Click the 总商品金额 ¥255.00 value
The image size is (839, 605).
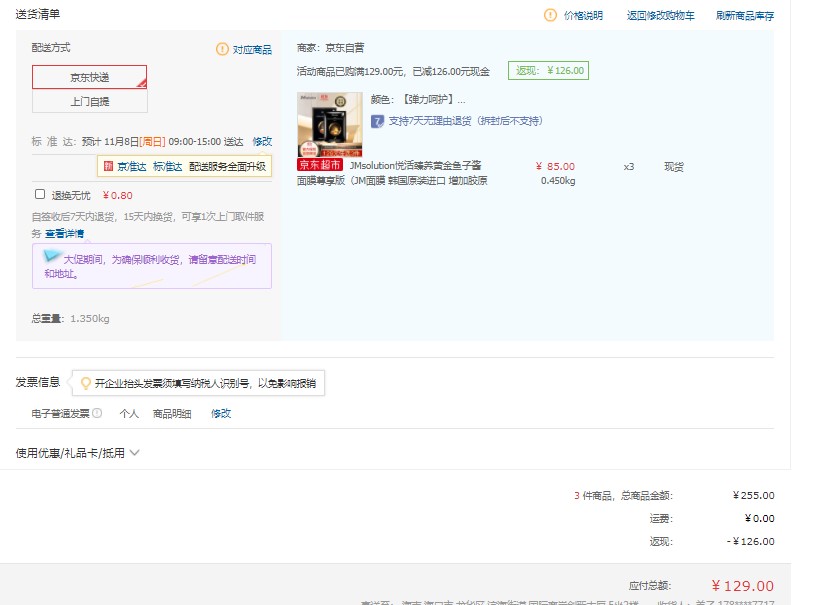753,495
